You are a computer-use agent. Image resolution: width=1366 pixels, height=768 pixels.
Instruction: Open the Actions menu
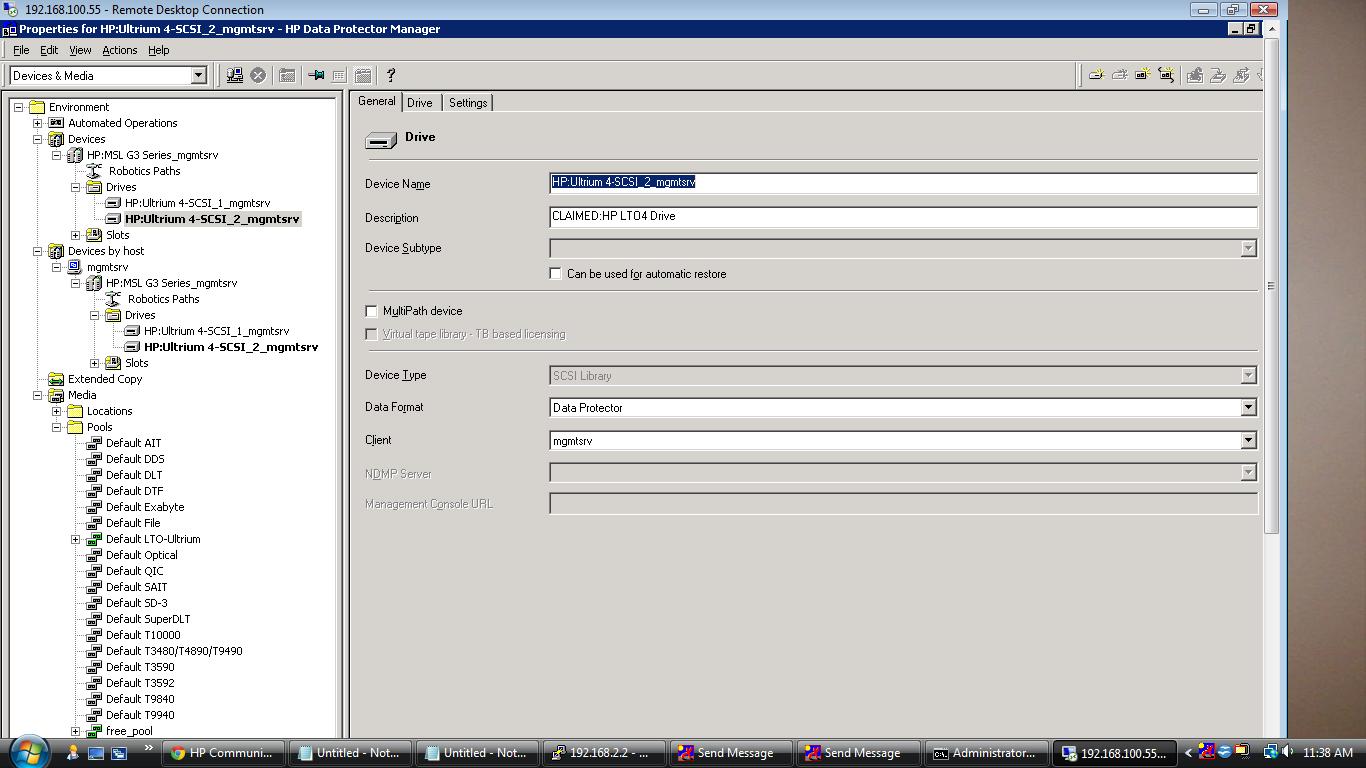click(119, 50)
